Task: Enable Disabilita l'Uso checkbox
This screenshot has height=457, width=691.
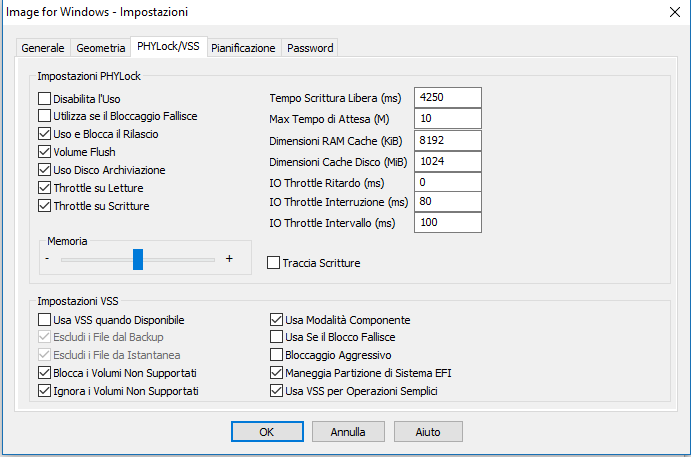Action: coord(45,98)
